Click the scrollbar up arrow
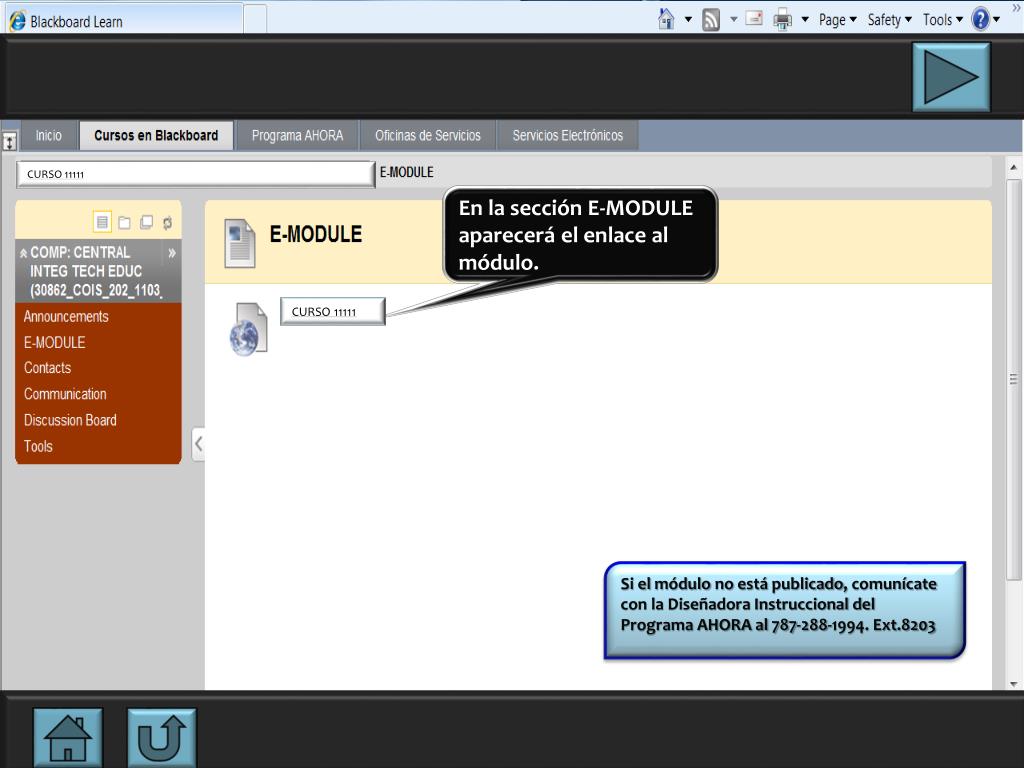Screen dimensions: 1024x768 point(1014,167)
